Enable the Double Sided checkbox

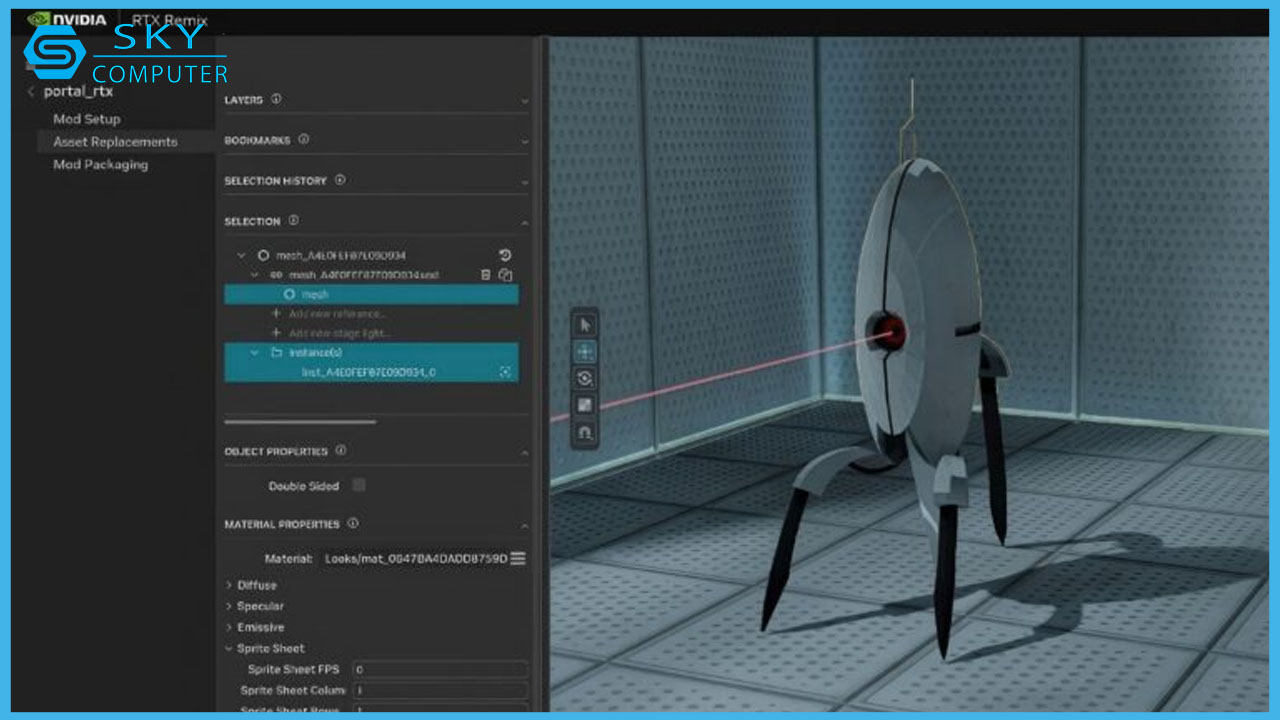(x=359, y=485)
